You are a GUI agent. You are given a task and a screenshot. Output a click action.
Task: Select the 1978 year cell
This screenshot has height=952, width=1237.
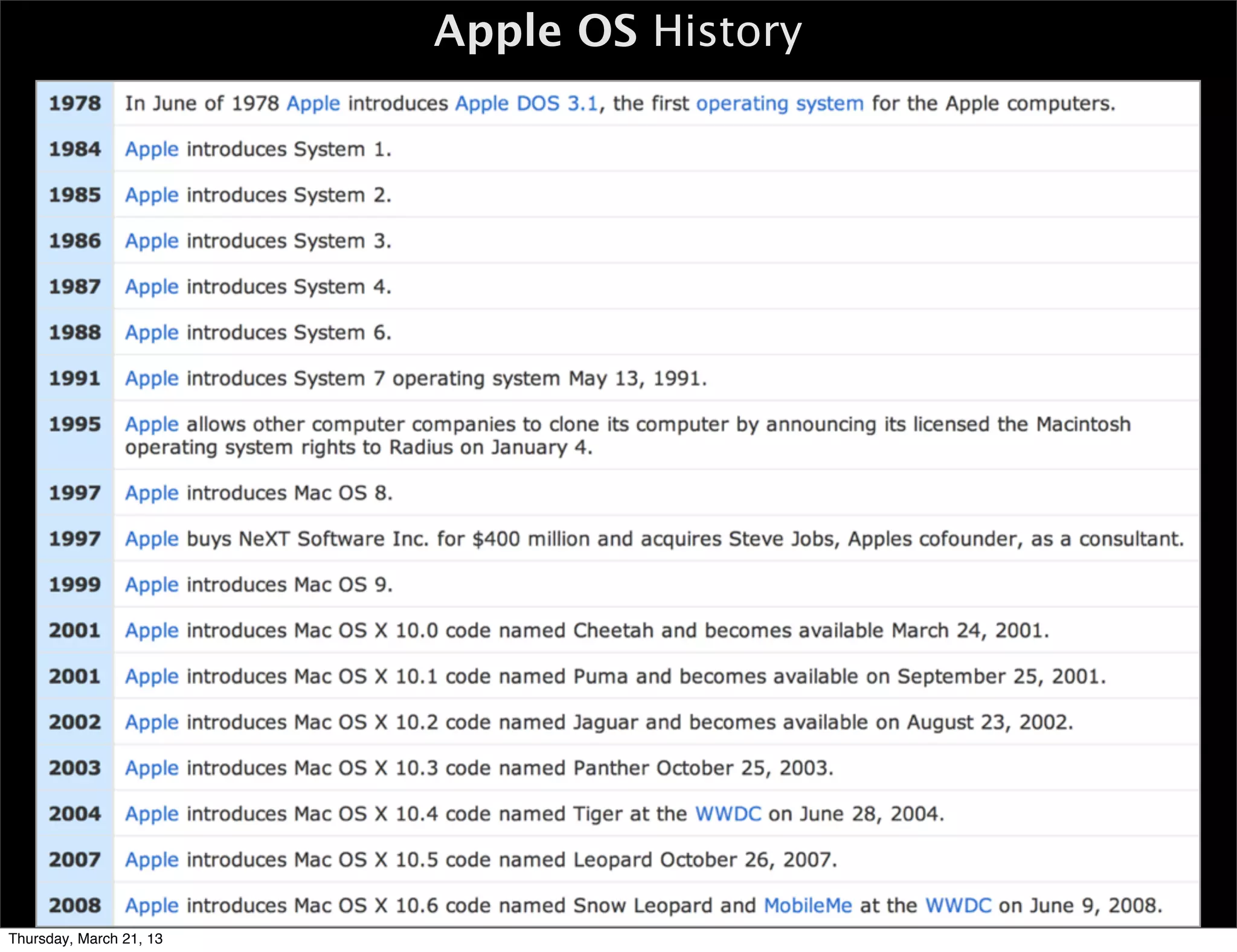click(75, 103)
